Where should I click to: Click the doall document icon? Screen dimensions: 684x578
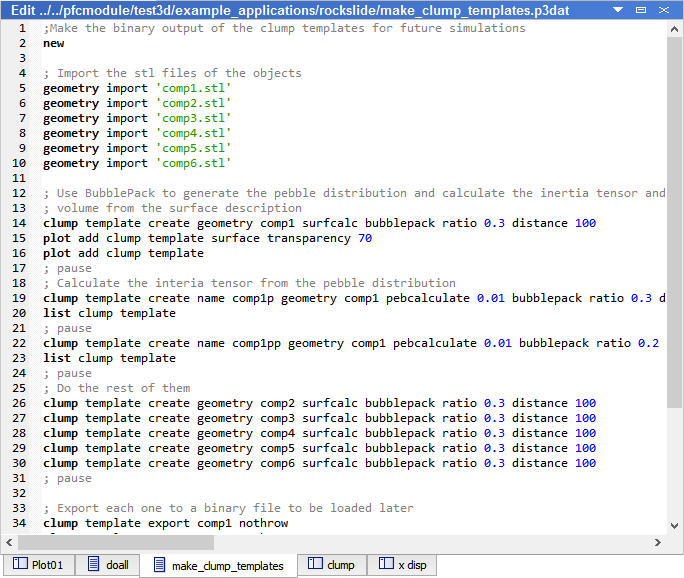point(92,565)
